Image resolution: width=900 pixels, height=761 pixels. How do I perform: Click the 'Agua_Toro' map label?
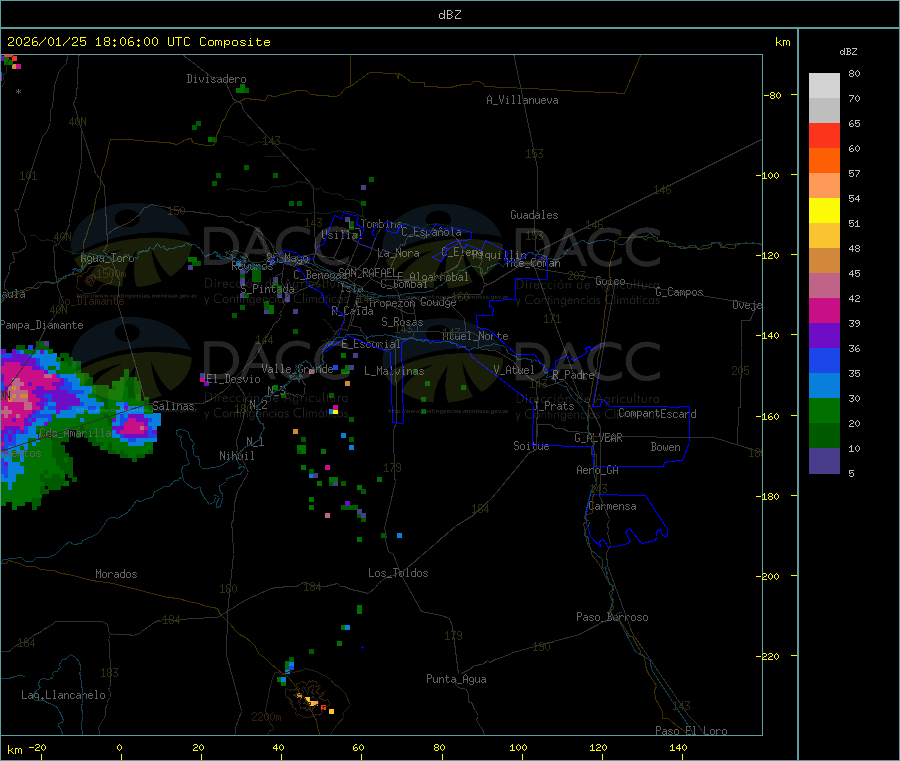107,258
